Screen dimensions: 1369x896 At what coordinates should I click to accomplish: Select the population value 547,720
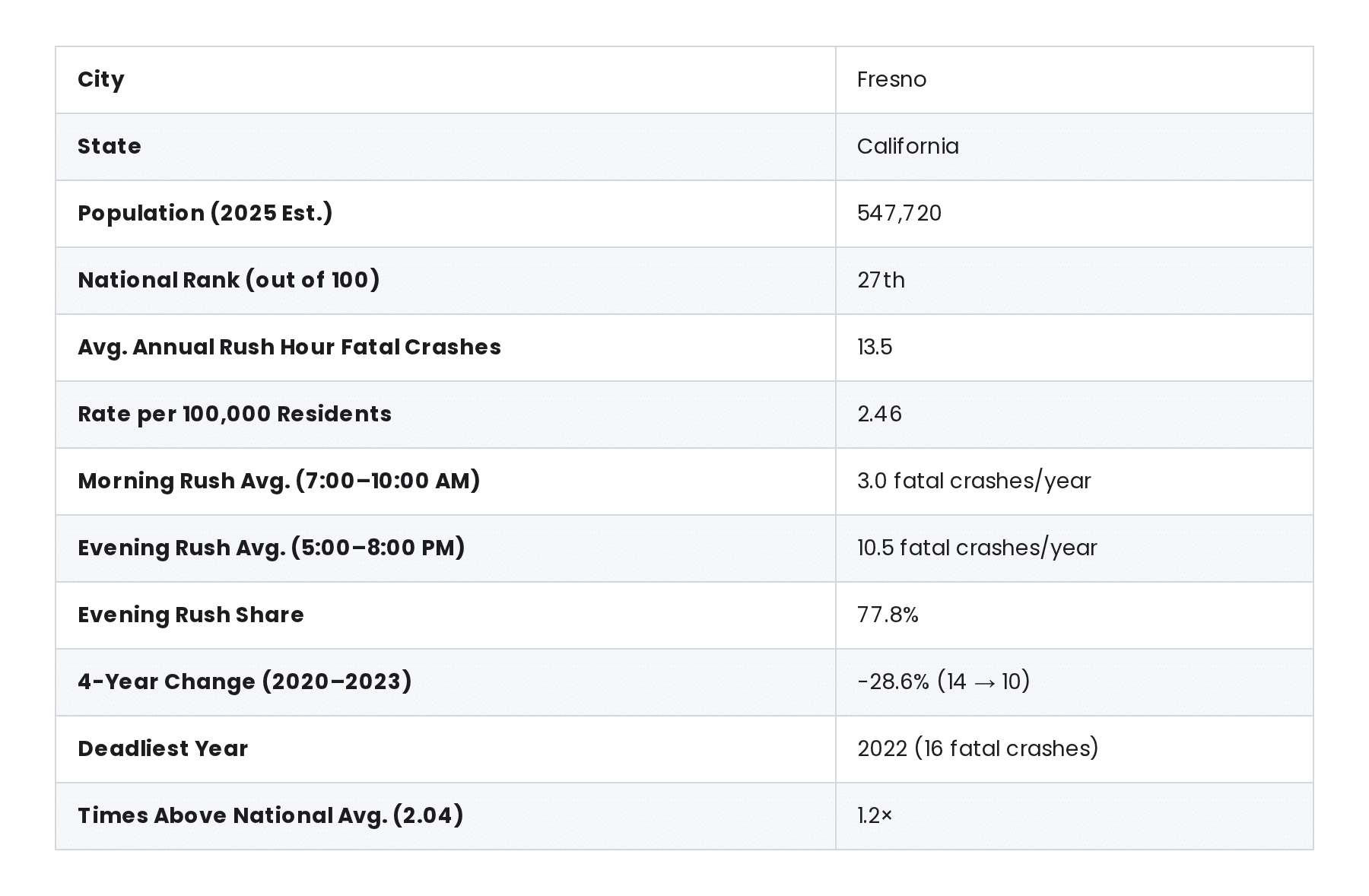899,214
